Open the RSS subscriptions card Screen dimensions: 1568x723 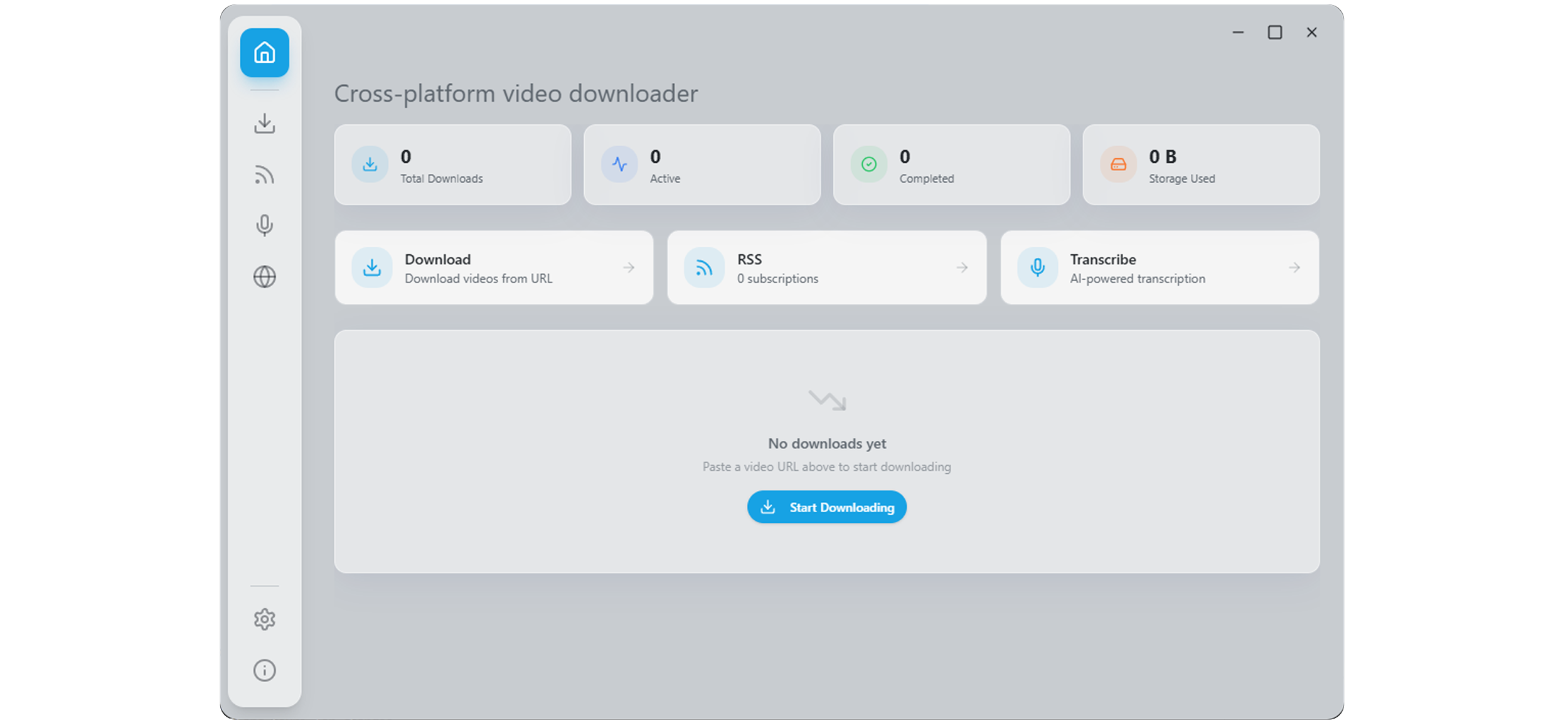826,268
